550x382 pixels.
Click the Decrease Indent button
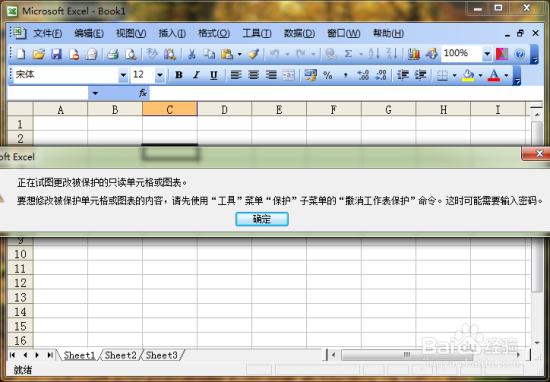[x=403, y=75]
